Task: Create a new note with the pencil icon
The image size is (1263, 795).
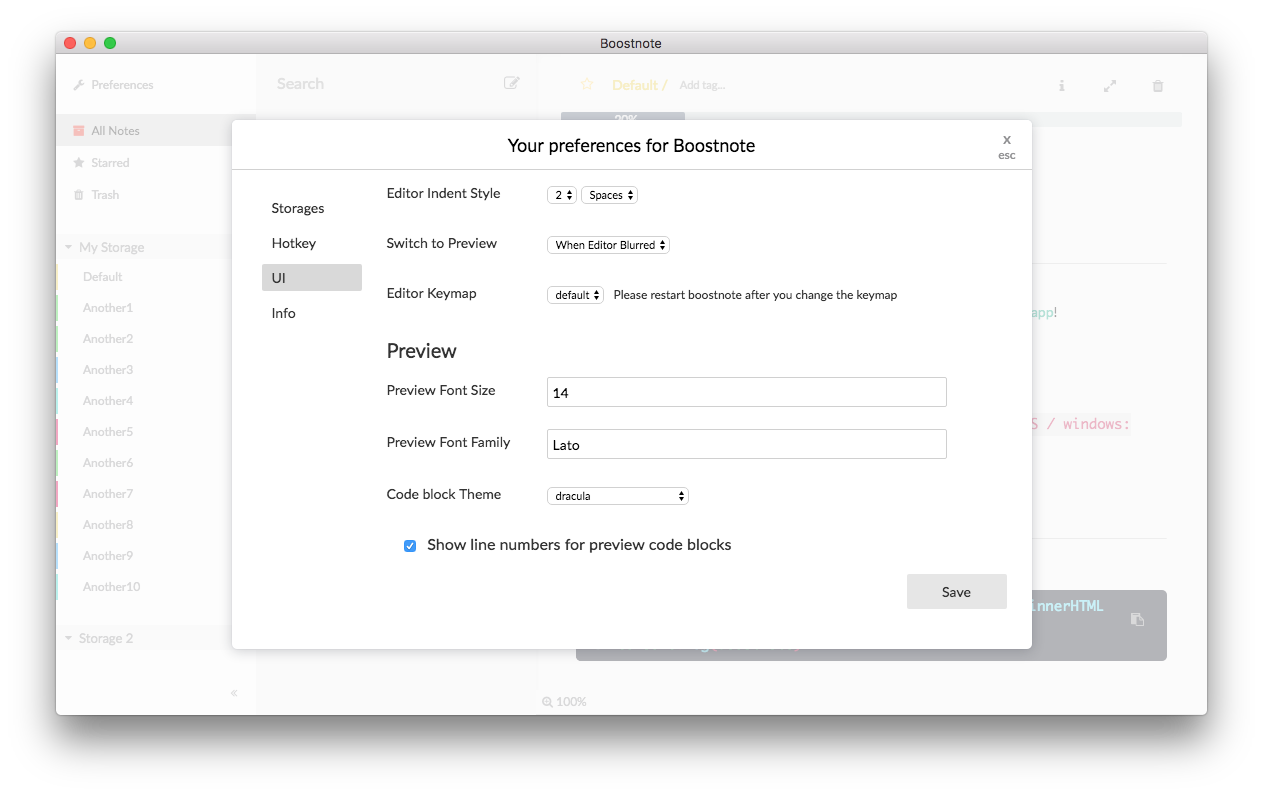Action: (511, 84)
